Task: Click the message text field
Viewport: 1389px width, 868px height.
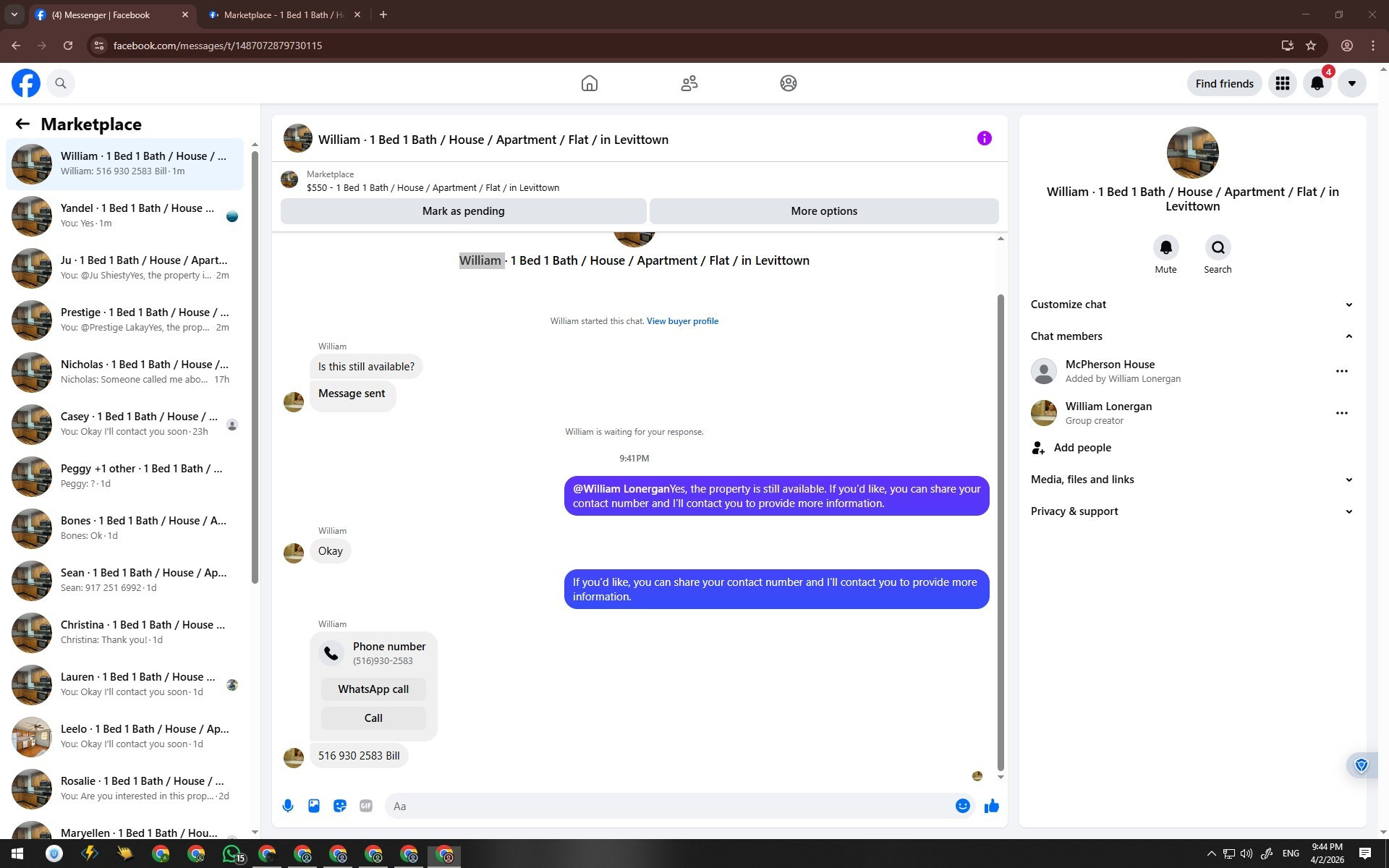Action: tap(670, 806)
